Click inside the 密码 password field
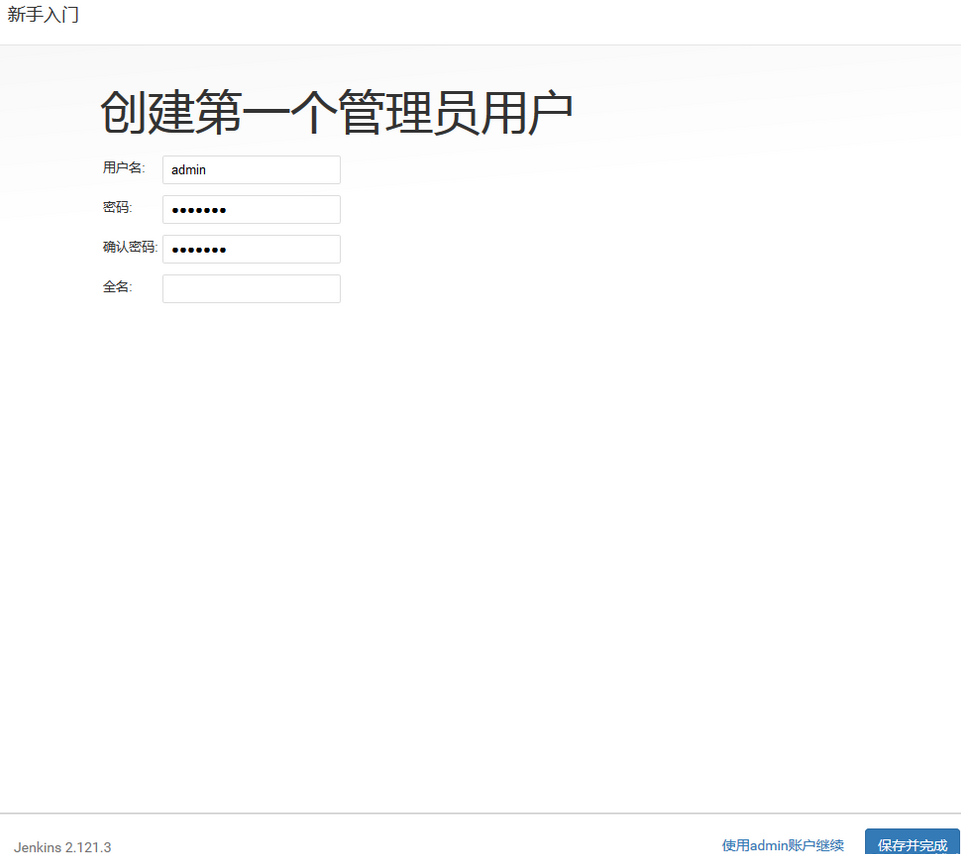The width and height of the screenshot is (961, 854). (250, 209)
